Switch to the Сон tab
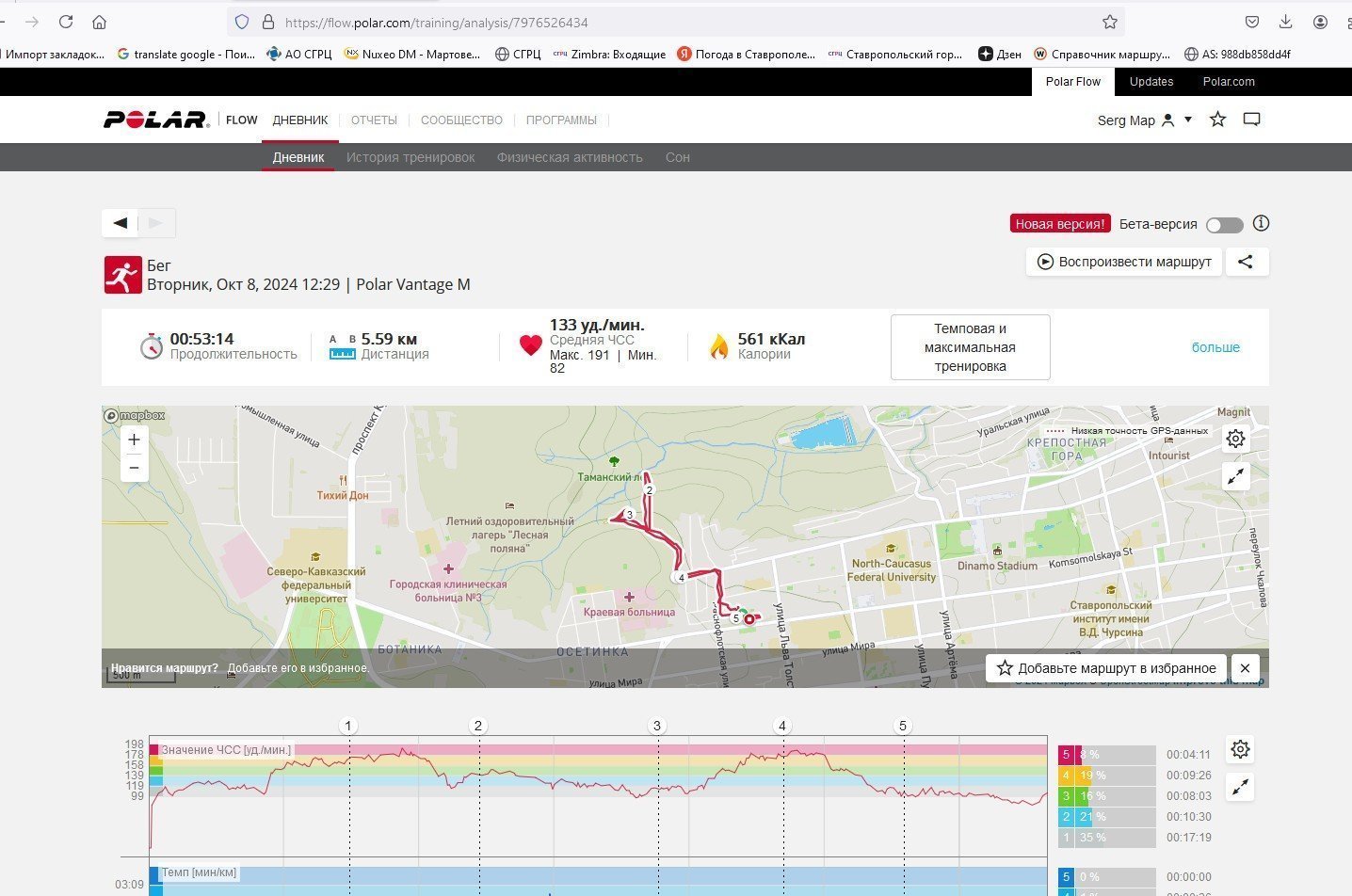This screenshot has width=1352, height=896. pyautogui.click(x=678, y=157)
